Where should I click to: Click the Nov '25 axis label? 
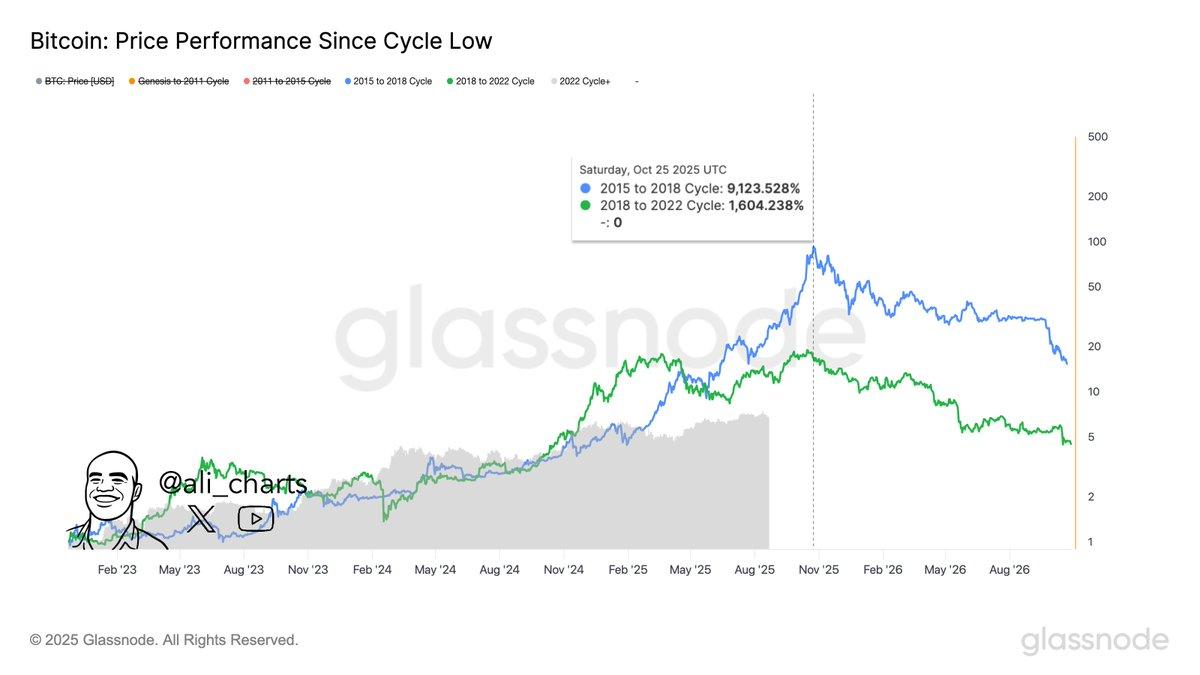[819, 569]
